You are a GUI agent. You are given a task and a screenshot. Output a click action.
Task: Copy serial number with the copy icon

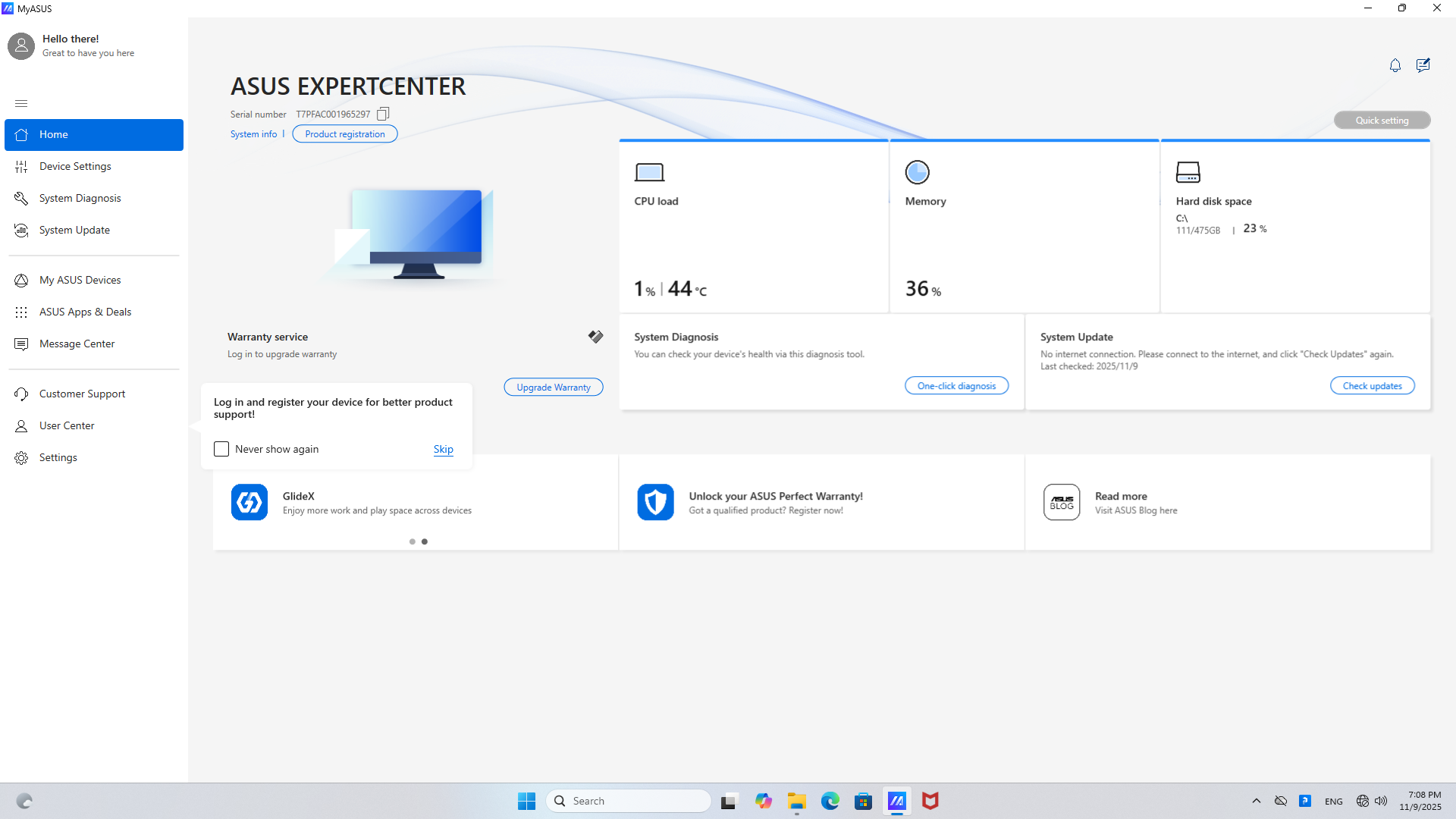pos(383,114)
